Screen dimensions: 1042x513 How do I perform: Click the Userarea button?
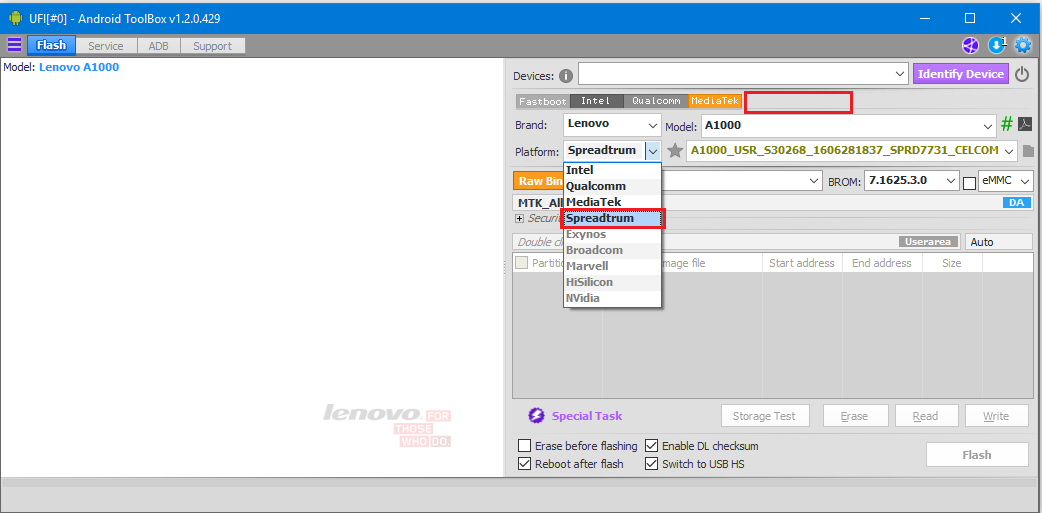coord(930,242)
